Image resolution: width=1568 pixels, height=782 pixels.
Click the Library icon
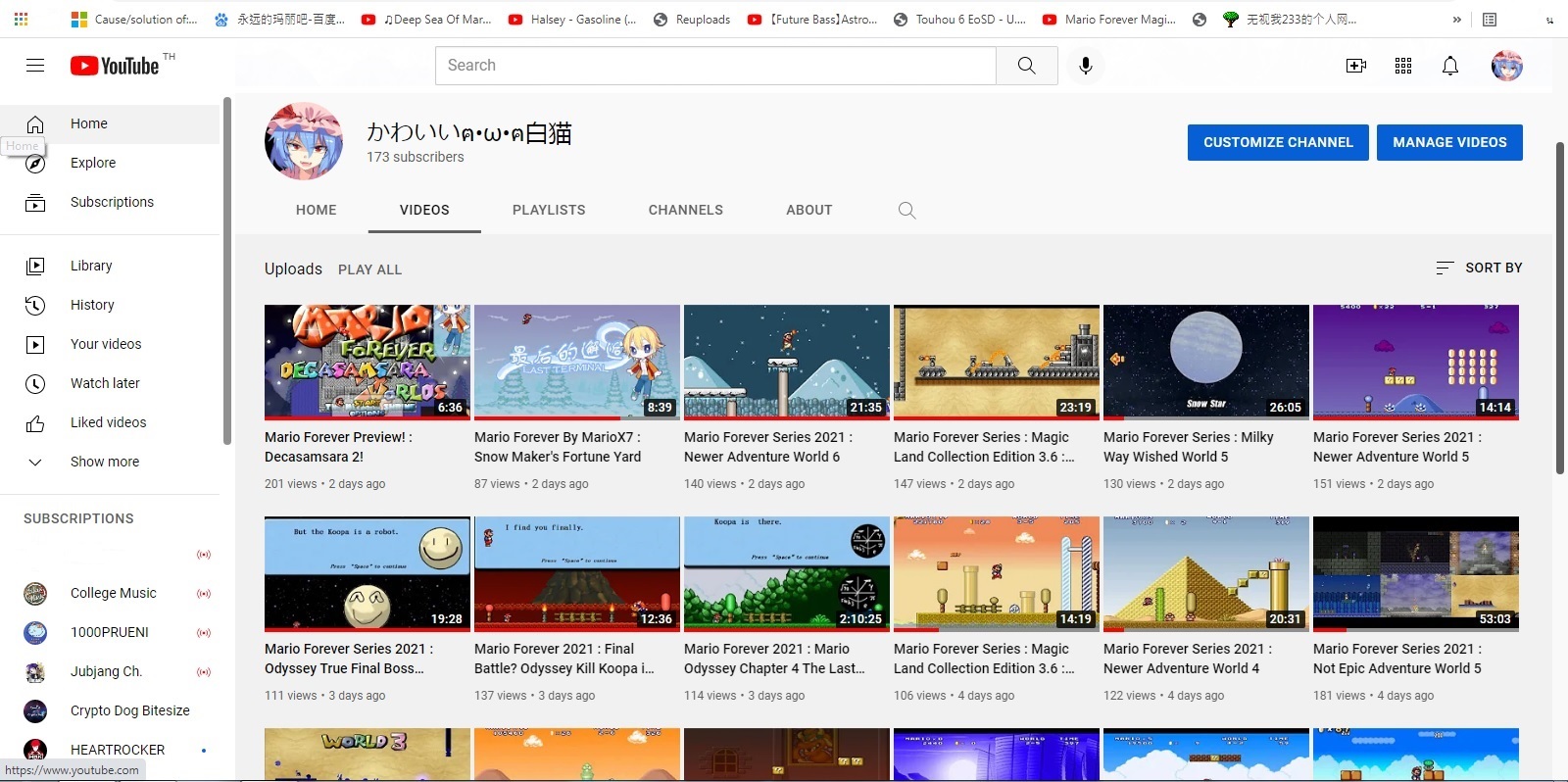(x=35, y=267)
